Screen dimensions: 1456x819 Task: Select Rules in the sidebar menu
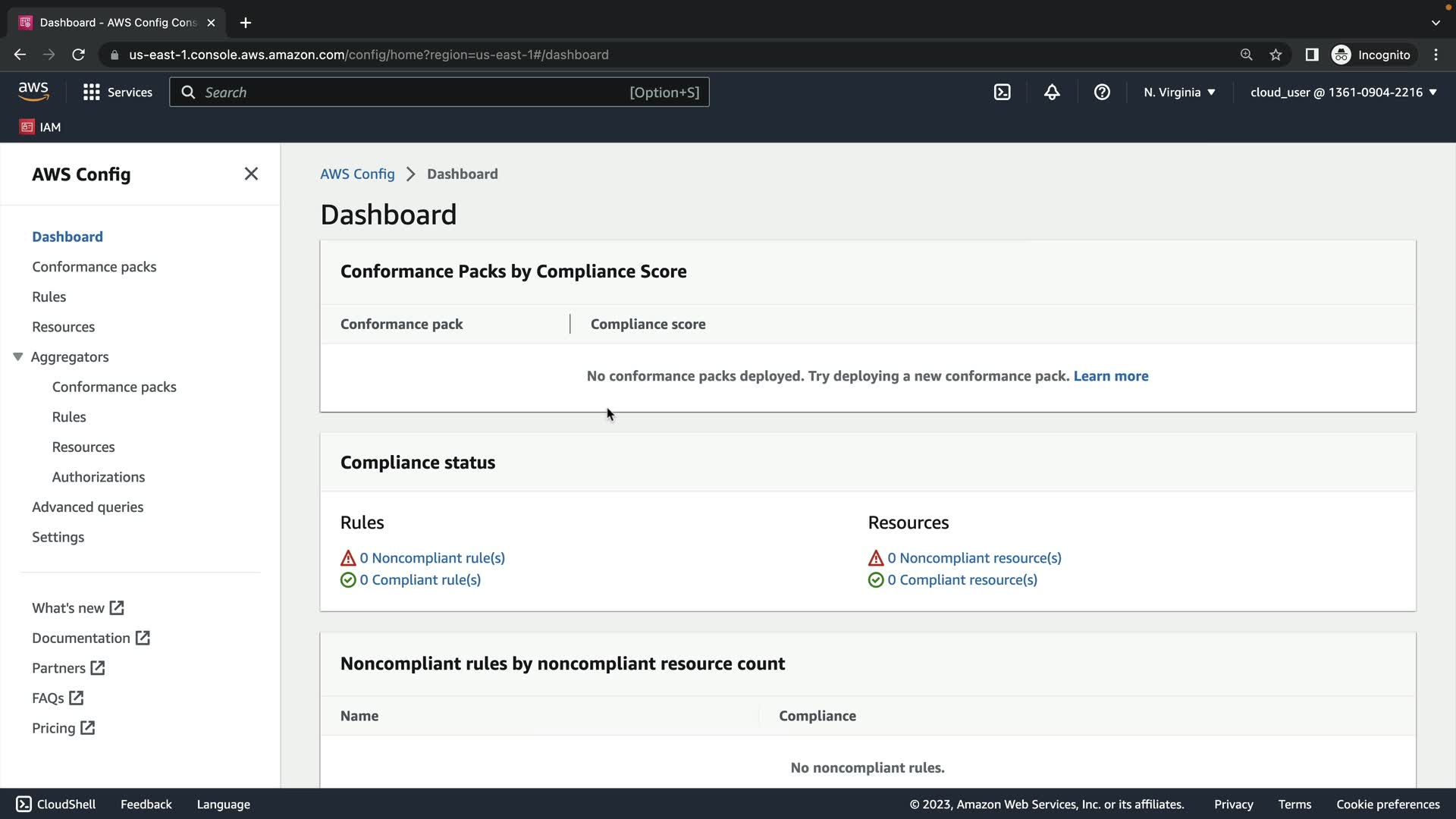pyautogui.click(x=49, y=297)
